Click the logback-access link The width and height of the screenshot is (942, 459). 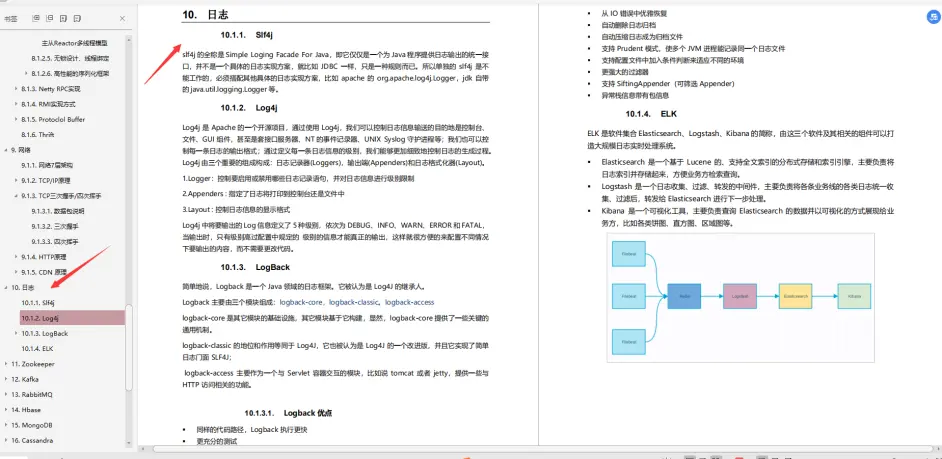pyautogui.click(x=409, y=302)
